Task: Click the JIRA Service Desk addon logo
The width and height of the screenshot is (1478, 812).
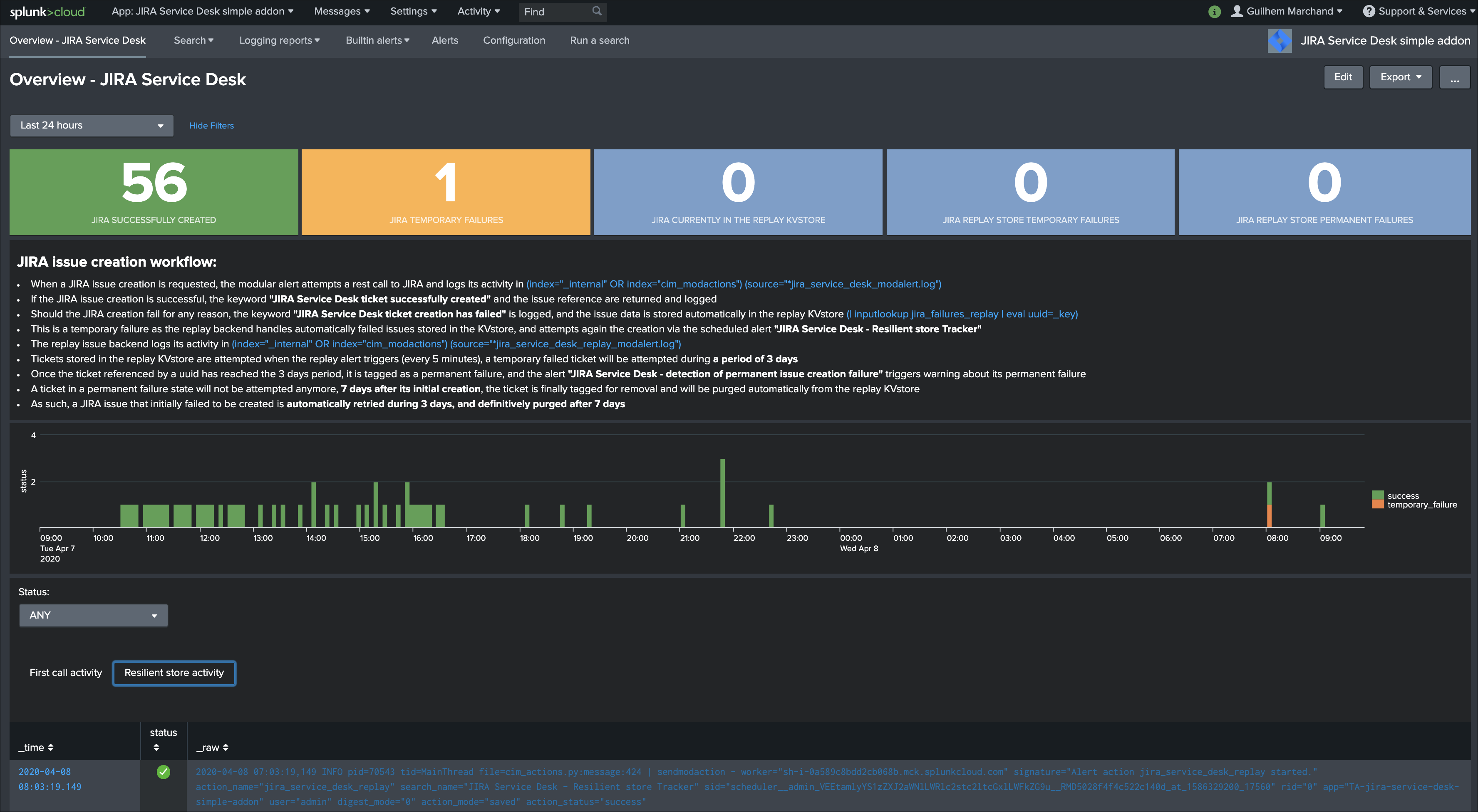Action: 1280,41
